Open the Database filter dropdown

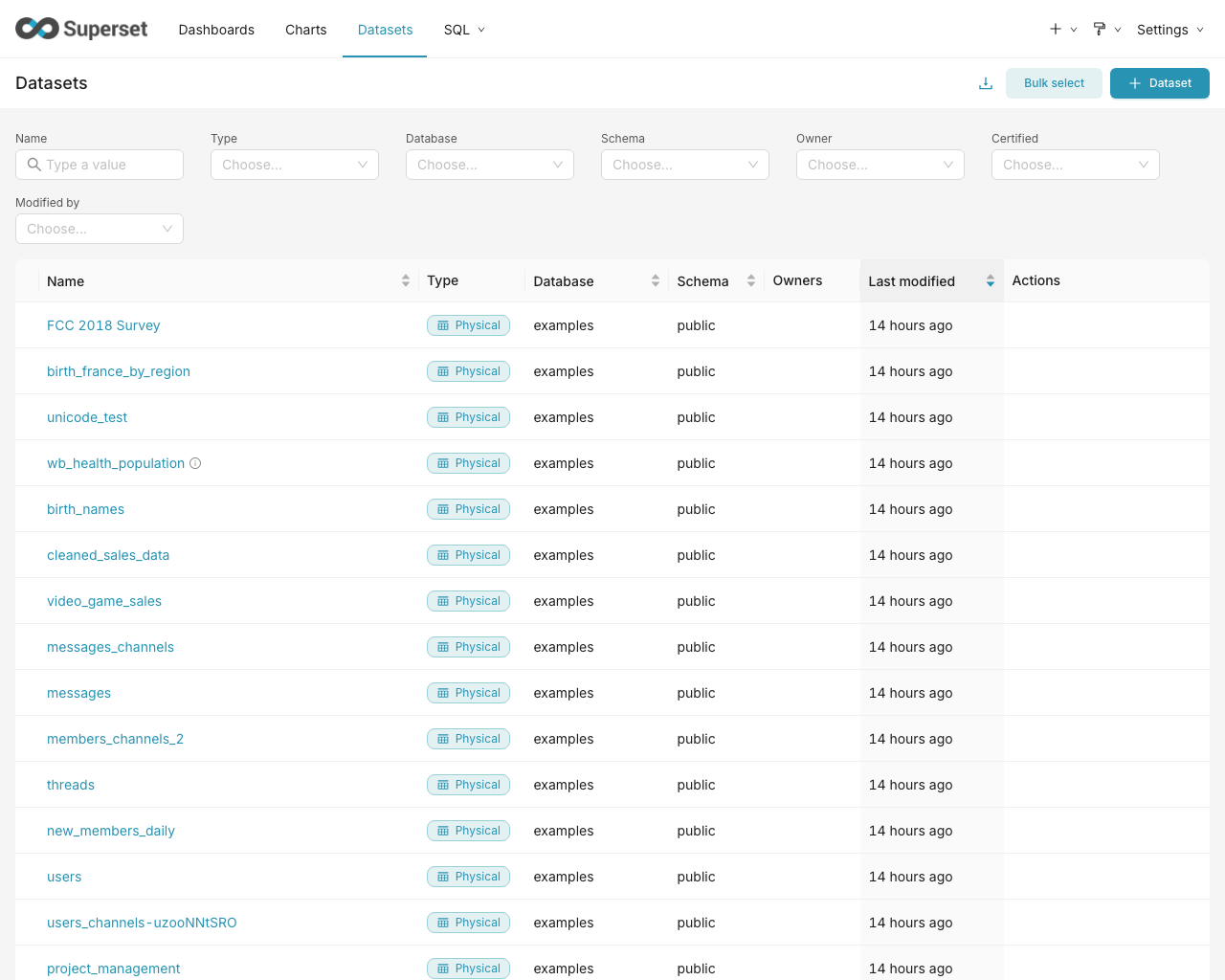pyautogui.click(x=489, y=165)
